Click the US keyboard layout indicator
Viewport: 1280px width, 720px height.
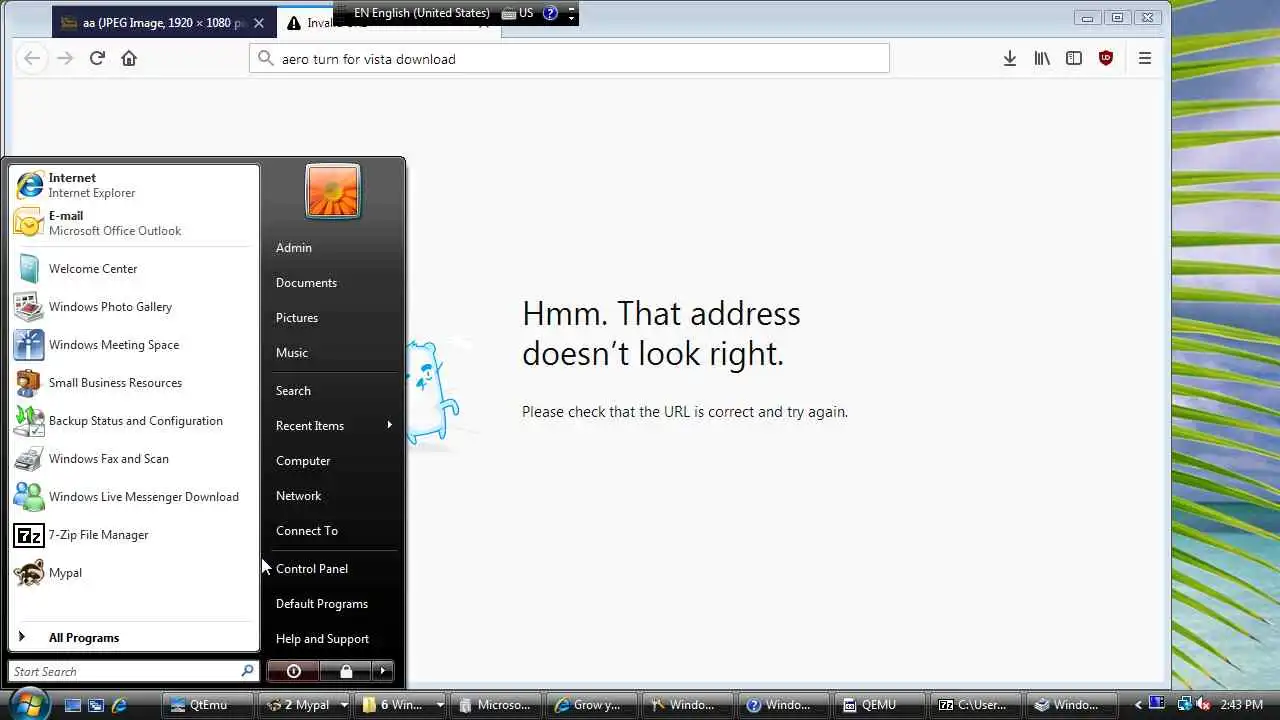[518, 13]
